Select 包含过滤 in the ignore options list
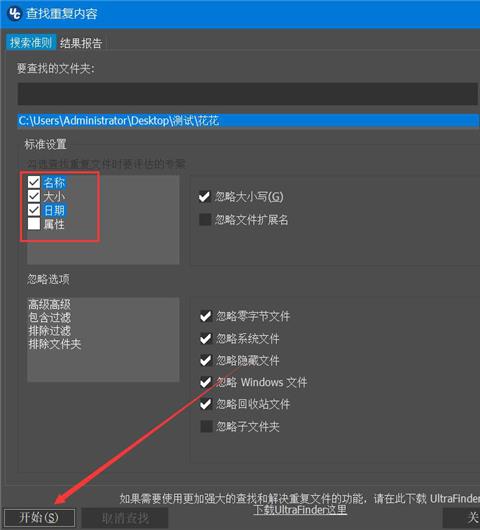Image resolution: width=480 pixels, height=530 pixels. [x=50, y=317]
